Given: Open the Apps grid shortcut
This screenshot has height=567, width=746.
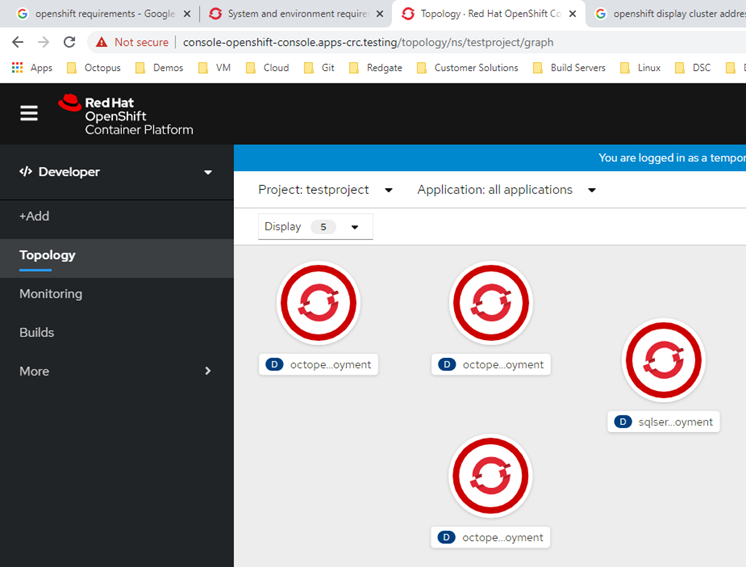Looking at the screenshot, I should click(31, 68).
